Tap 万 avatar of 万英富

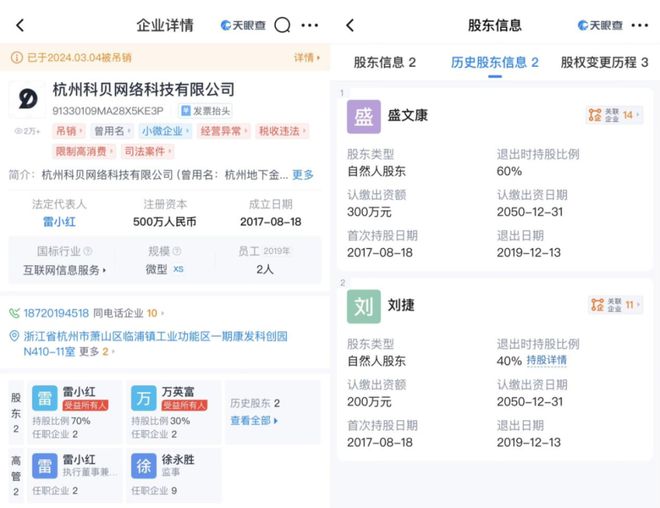pyautogui.click(x=144, y=398)
